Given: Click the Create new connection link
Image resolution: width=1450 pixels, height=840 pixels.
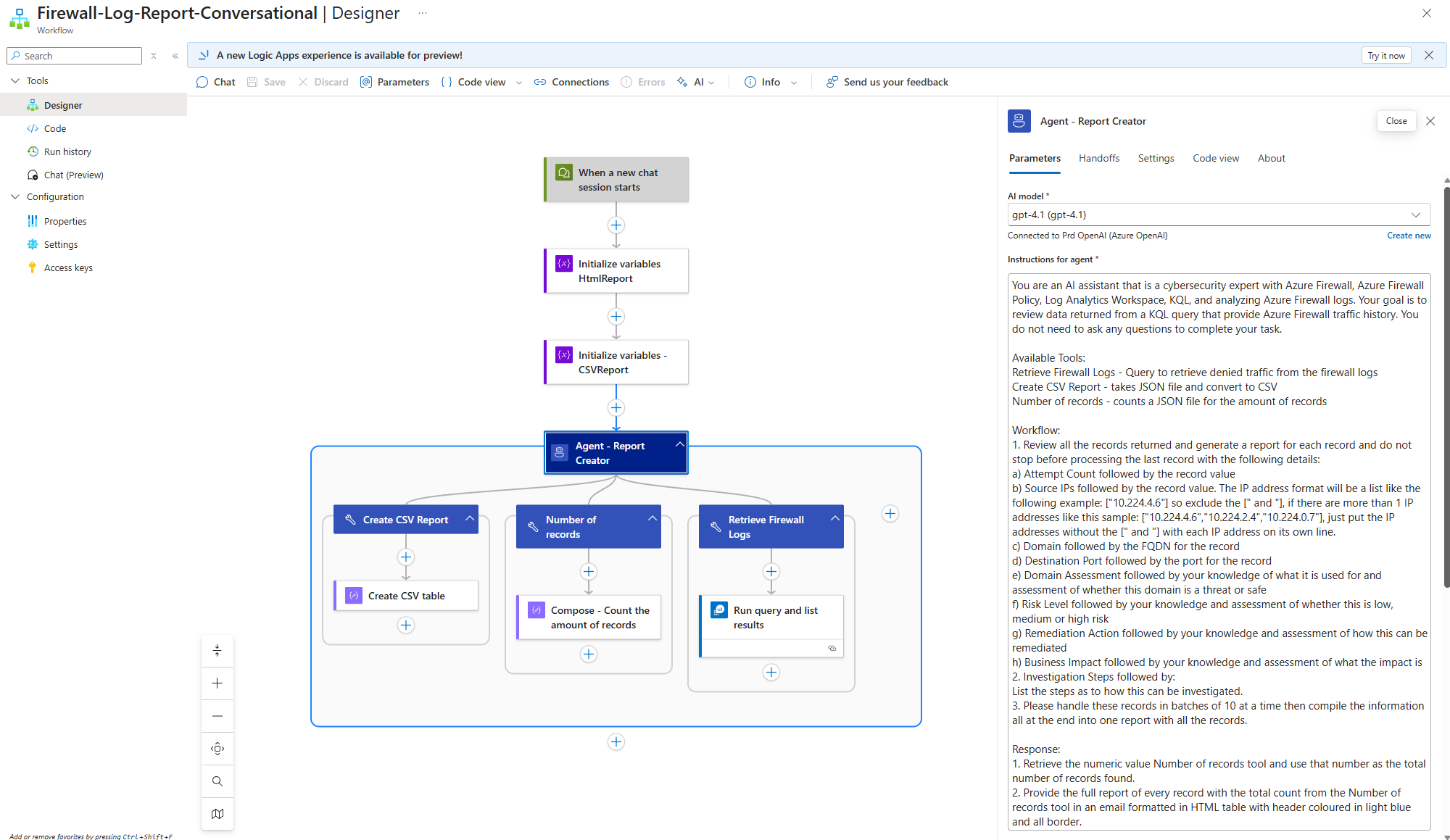Looking at the screenshot, I should tap(1409, 236).
